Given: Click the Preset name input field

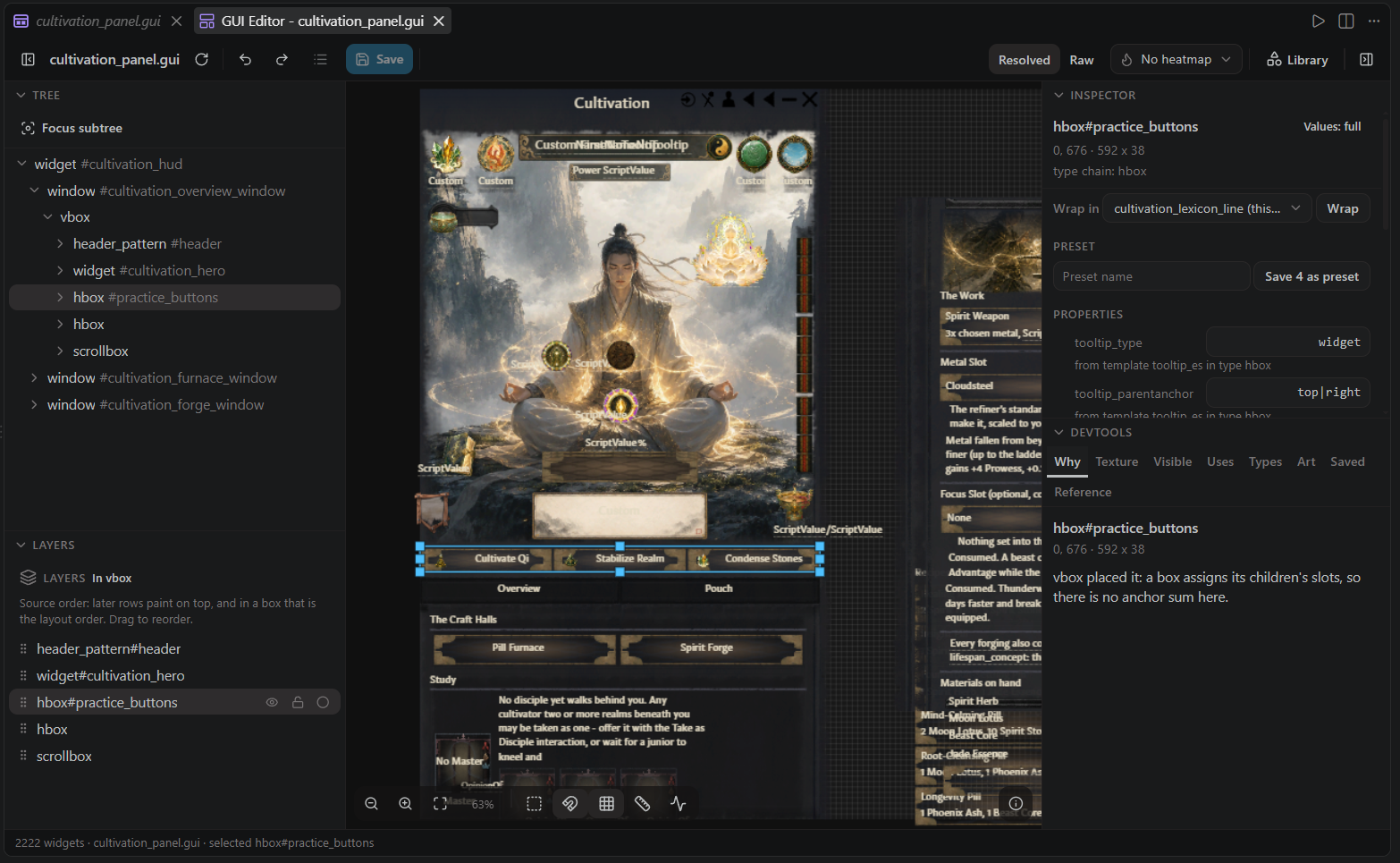Looking at the screenshot, I should pyautogui.click(x=1151, y=276).
